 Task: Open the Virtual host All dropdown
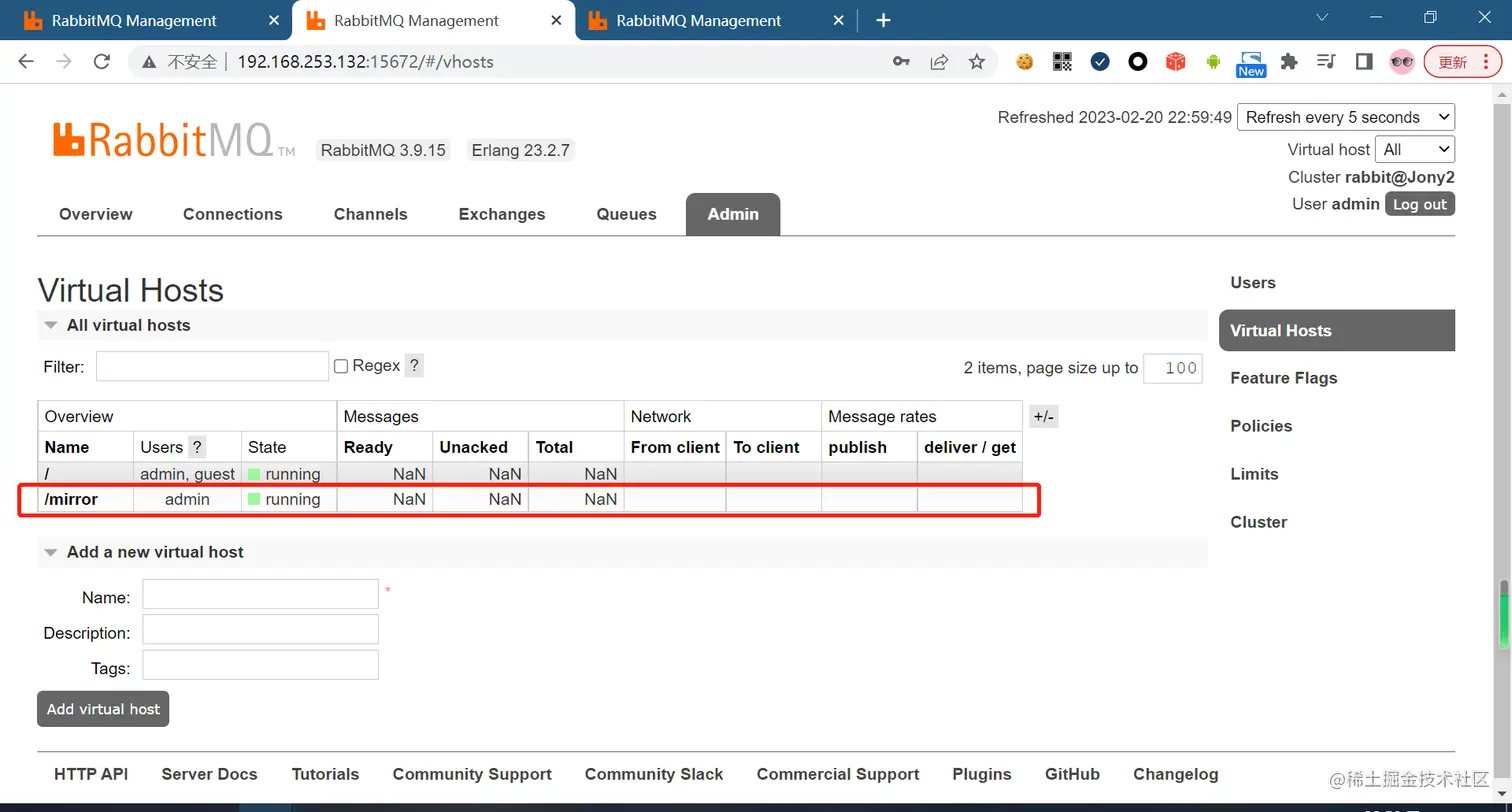[x=1415, y=149]
